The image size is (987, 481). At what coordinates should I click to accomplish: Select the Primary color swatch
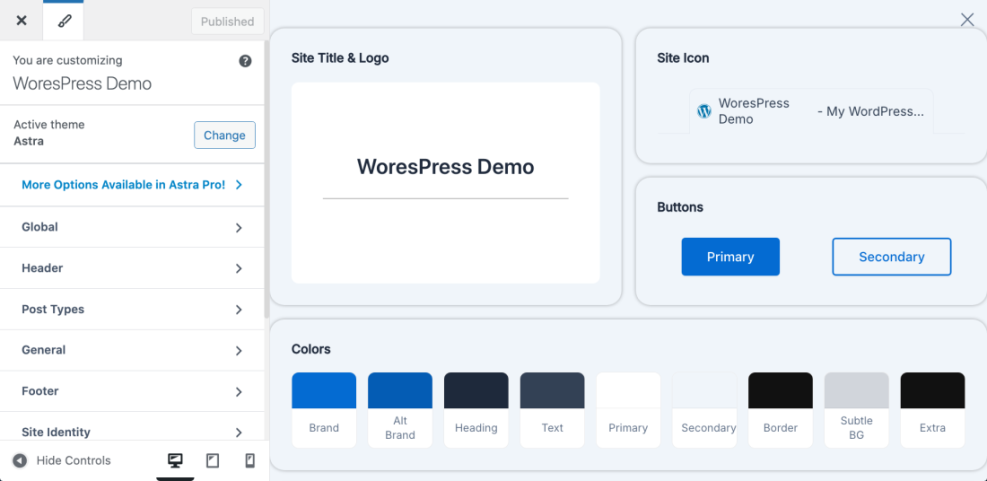coord(628,410)
